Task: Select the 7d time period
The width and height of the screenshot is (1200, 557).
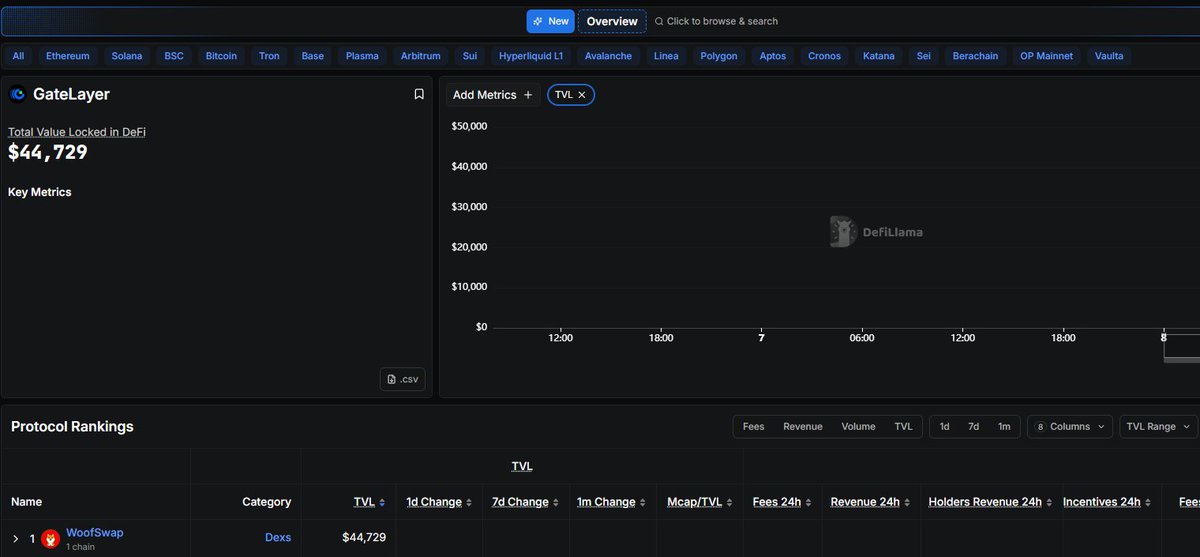Action: pos(973,426)
